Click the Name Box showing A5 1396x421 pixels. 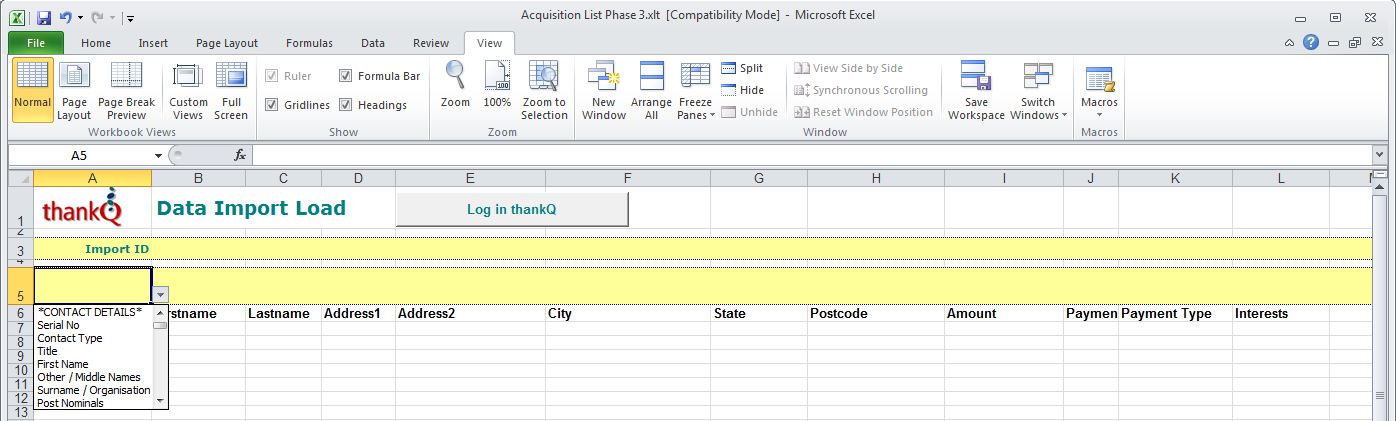click(79, 156)
